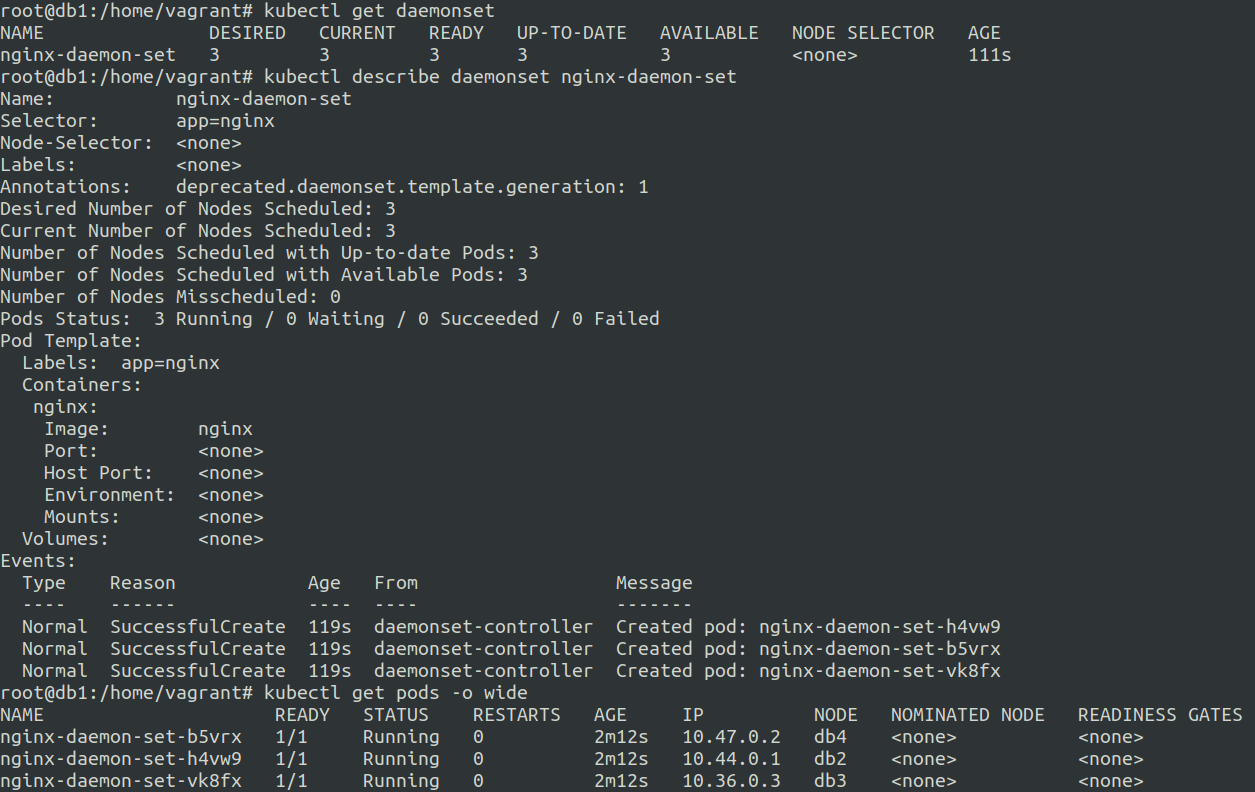The width and height of the screenshot is (1255, 792).
Task: Click the Host Port label
Action: pyautogui.click(x=98, y=473)
